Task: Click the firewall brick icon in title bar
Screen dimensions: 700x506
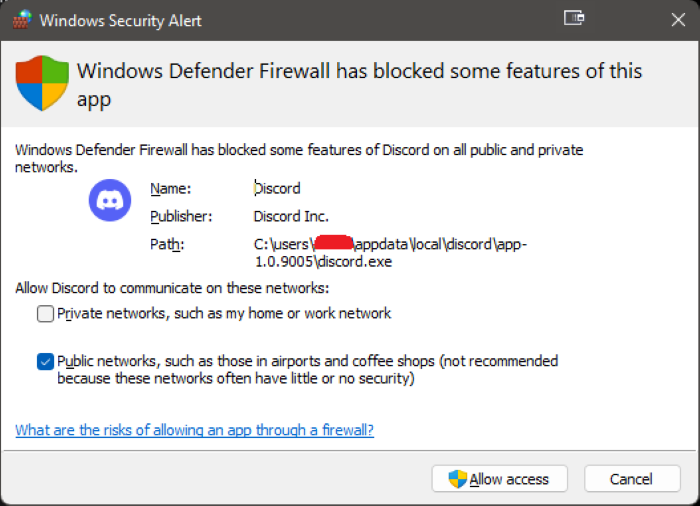Action: 22,20
